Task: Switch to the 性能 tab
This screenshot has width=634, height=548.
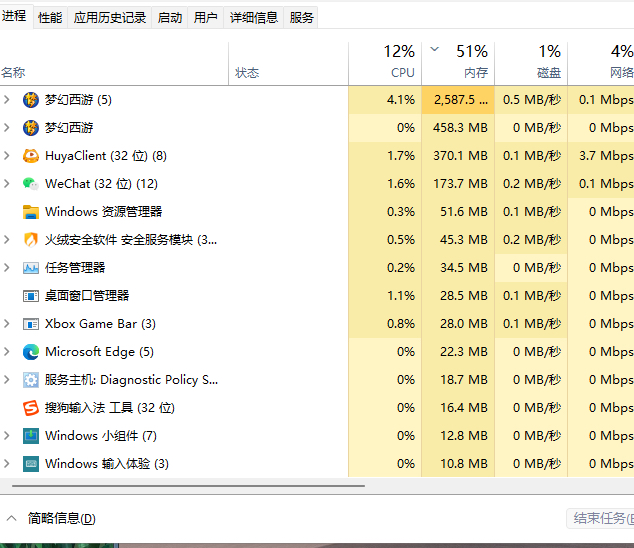Action: coord(50,17)
